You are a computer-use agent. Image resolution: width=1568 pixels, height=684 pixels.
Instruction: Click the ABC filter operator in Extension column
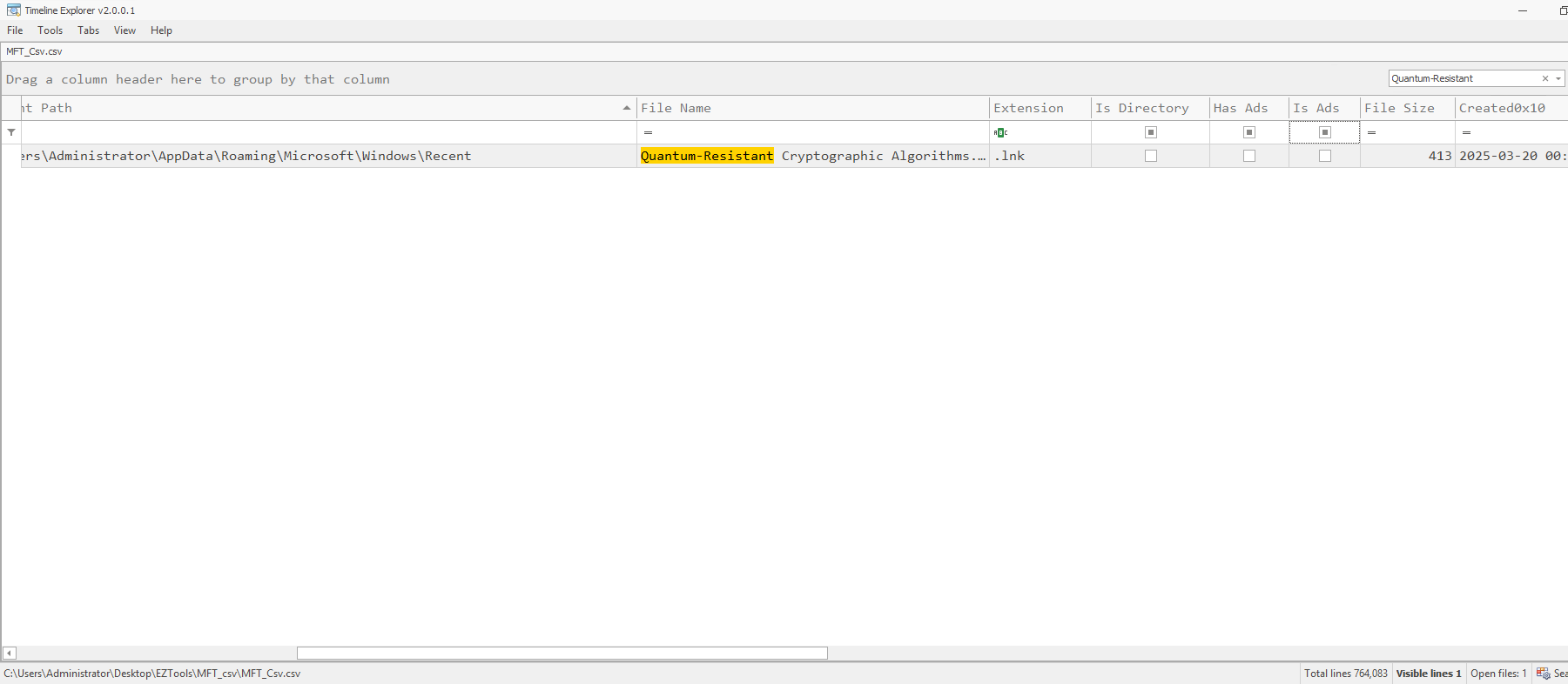[1000, 132]
